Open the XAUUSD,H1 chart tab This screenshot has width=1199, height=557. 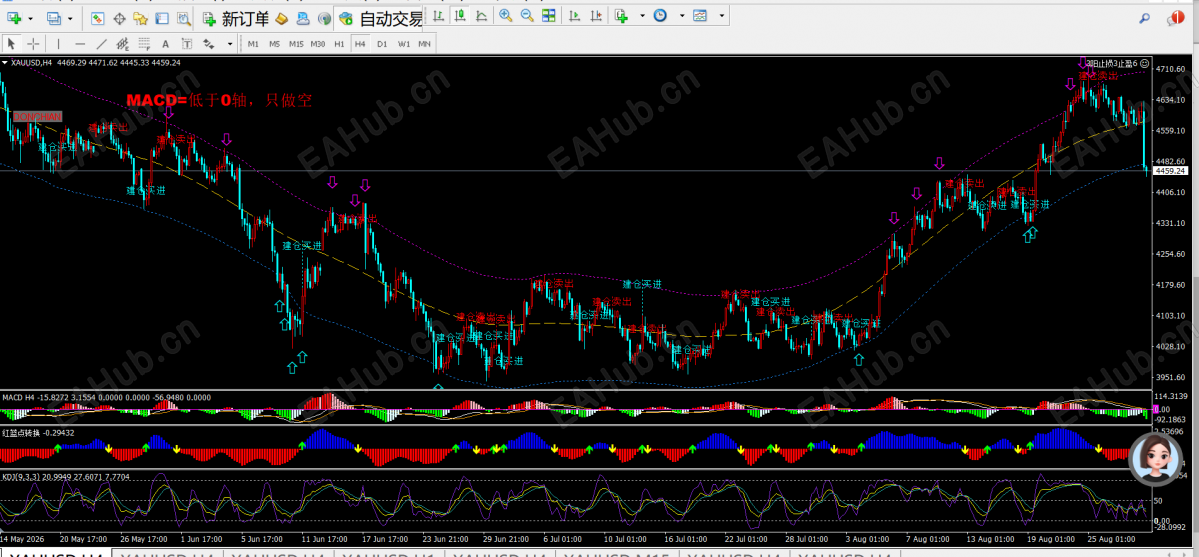[x=390, y=553]
